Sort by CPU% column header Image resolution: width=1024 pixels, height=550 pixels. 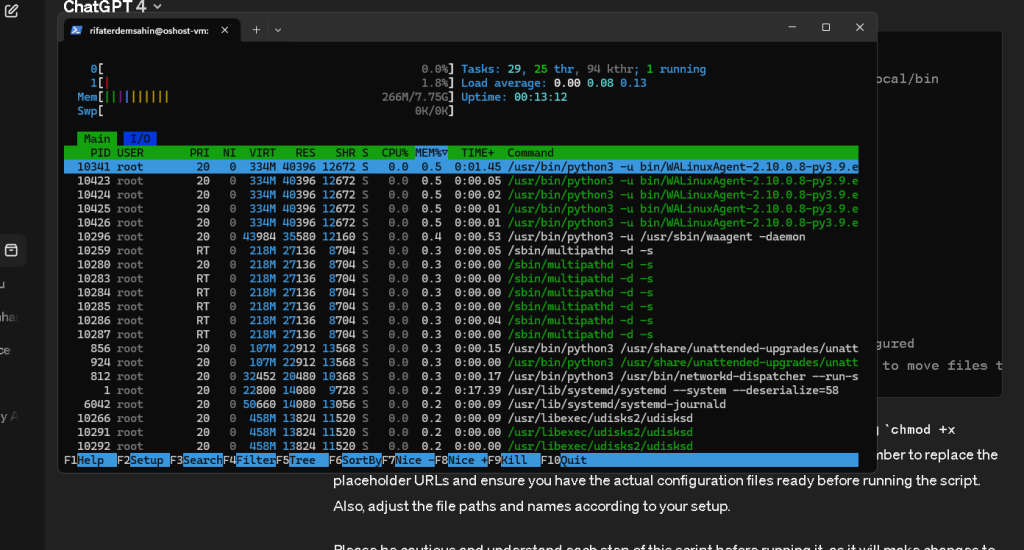pos(394,153)
